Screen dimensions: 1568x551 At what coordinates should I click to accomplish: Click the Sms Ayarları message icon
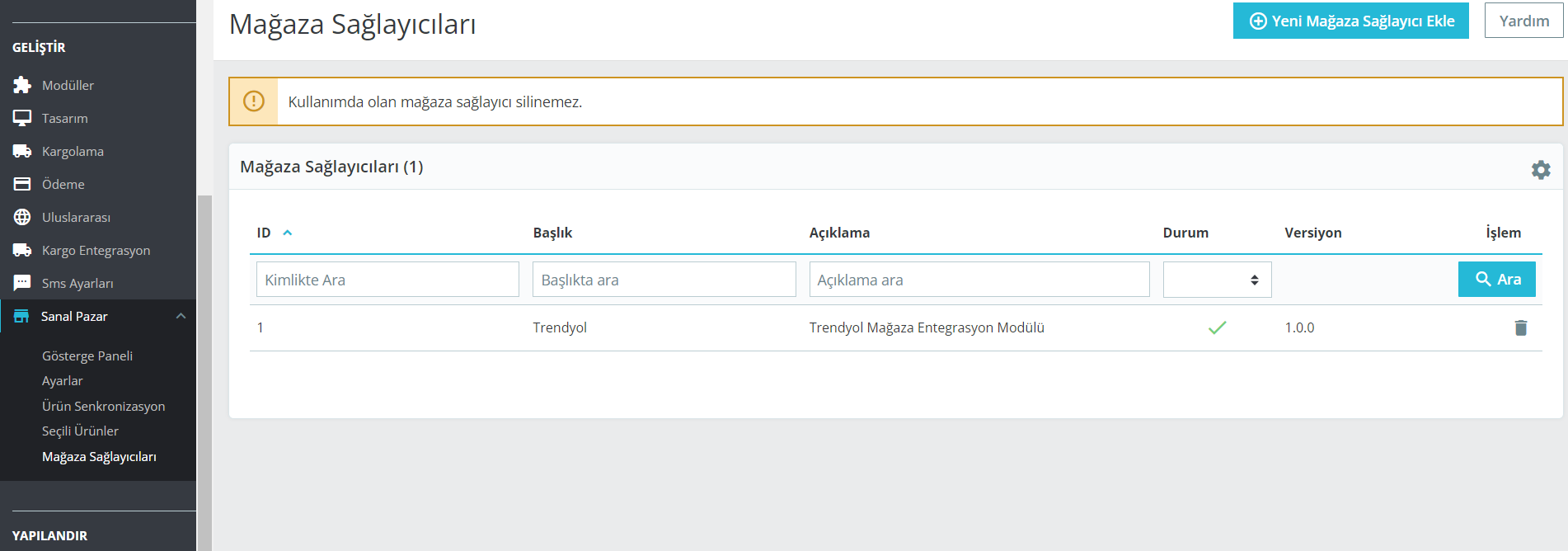(x=22, y=283)
